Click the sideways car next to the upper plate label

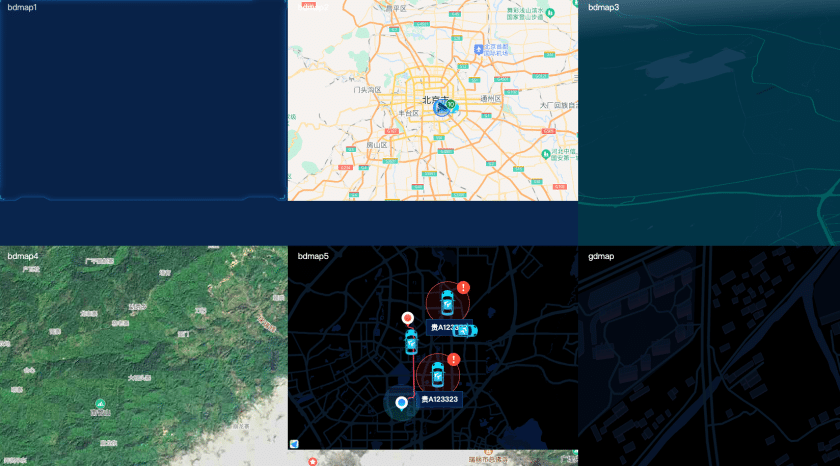464,330
